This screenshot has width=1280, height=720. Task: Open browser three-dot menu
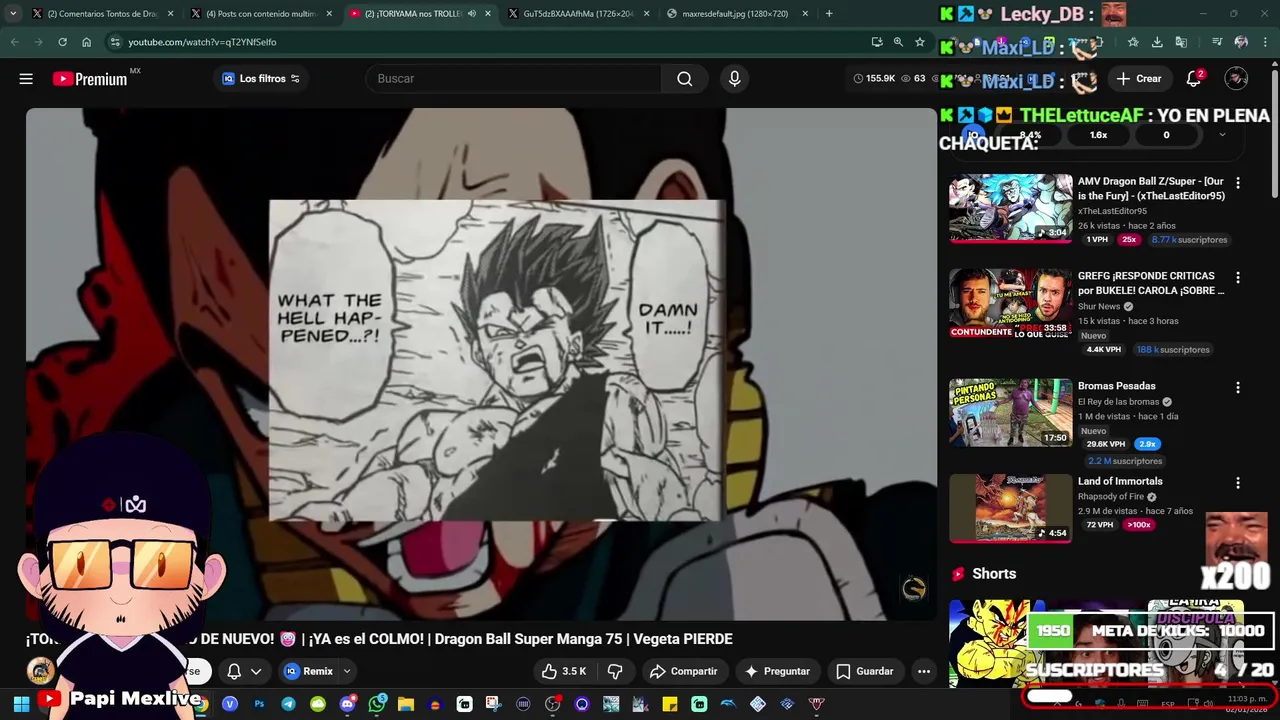click(1265, 42)
